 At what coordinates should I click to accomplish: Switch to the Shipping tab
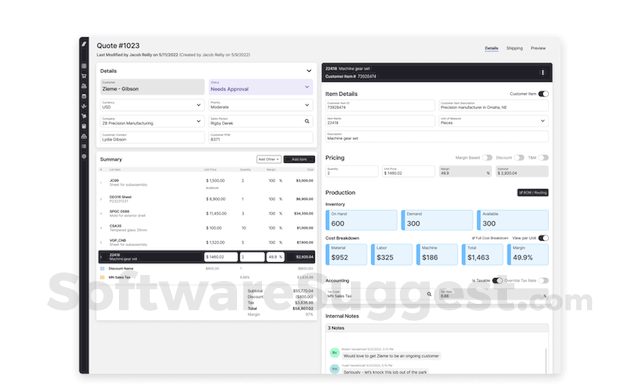point(514,48)
